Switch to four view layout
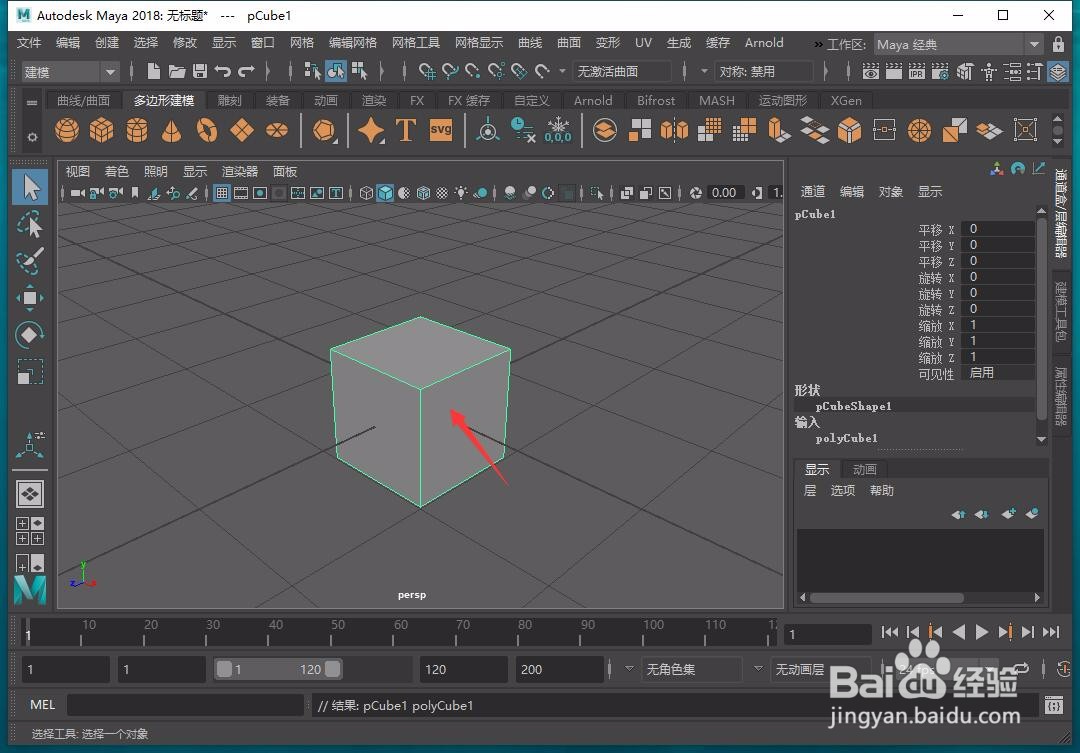 [30, 531]
